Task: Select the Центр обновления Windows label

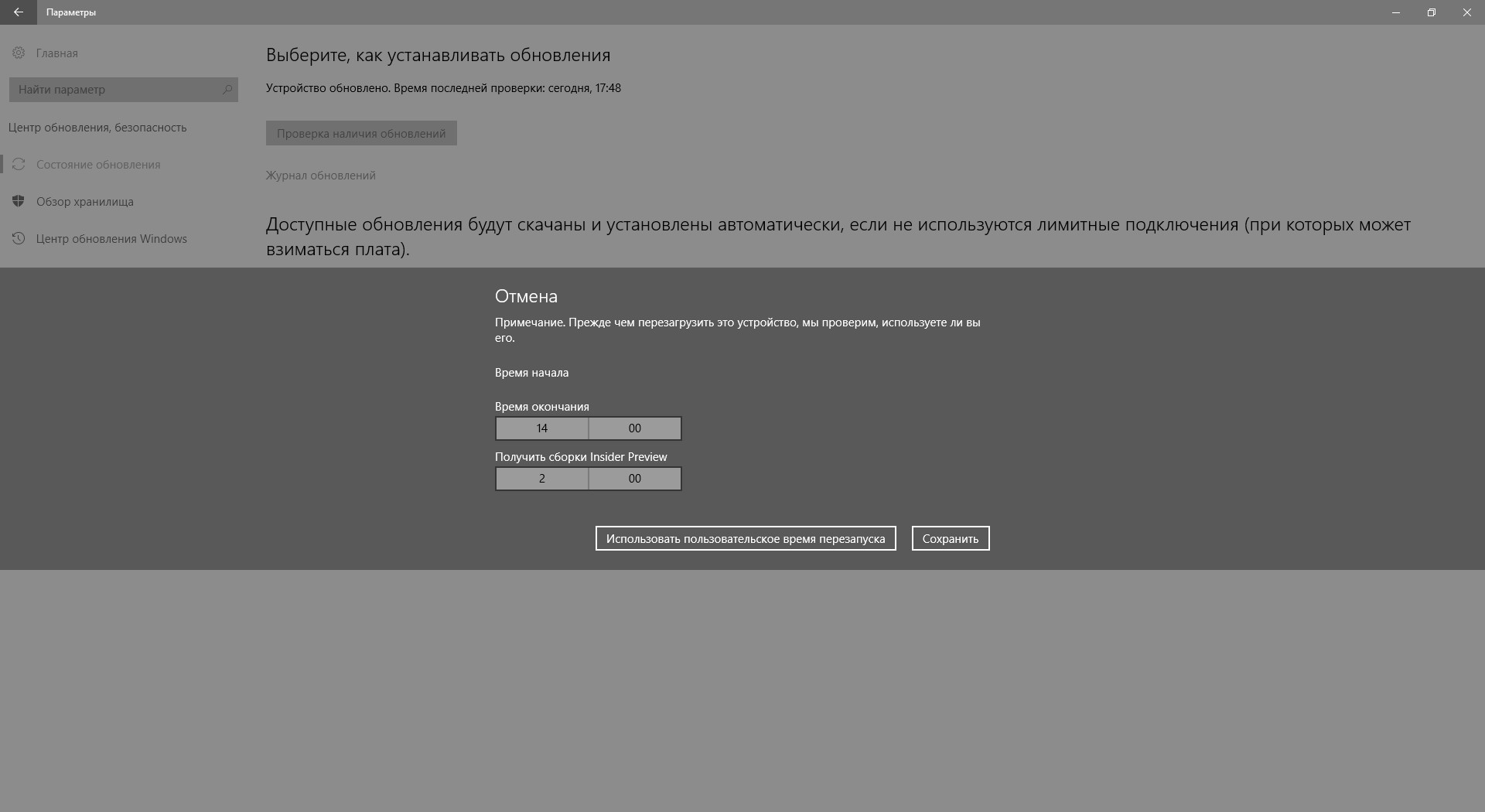Action: pos(111,238)
